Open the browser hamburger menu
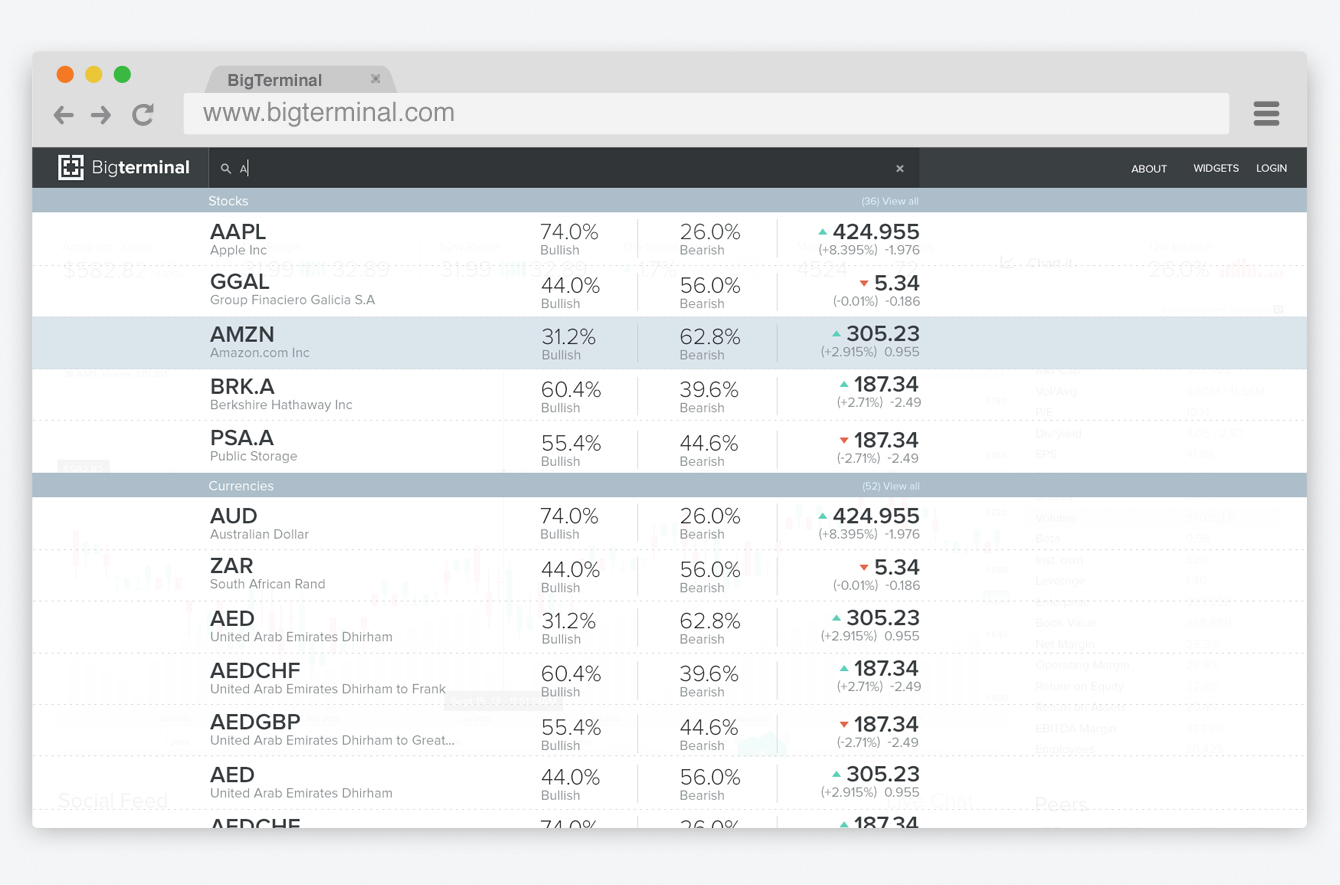This screenshot has height=885, width=1340. coord(1266,113)
